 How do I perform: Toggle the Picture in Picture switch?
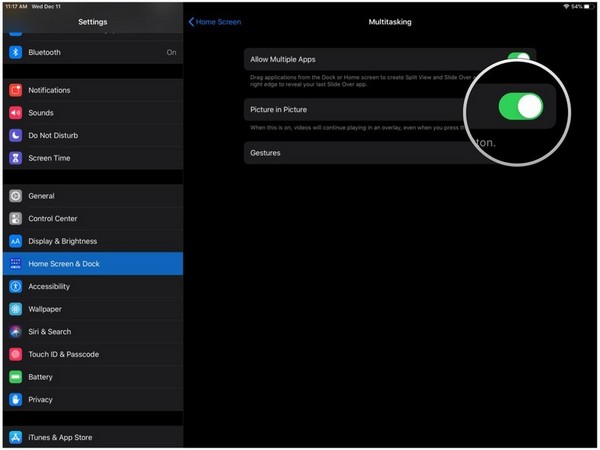tap(518, 107)
